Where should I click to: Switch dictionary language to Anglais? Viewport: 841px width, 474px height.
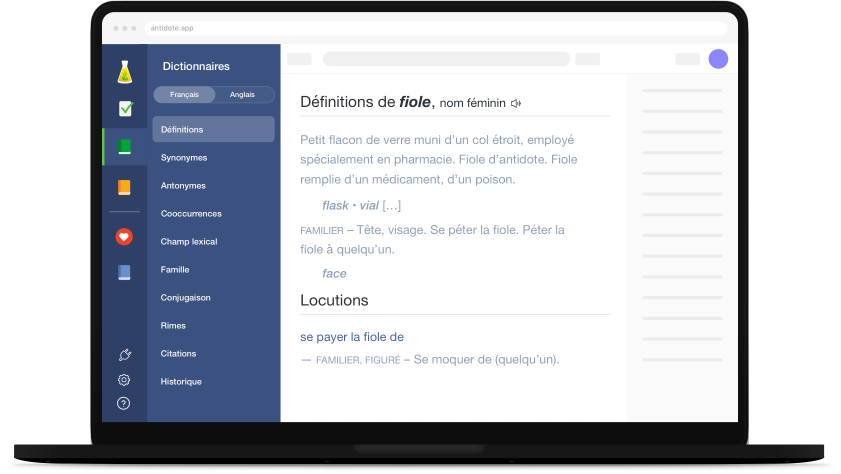pyautogui.click(x=242, y=95)
